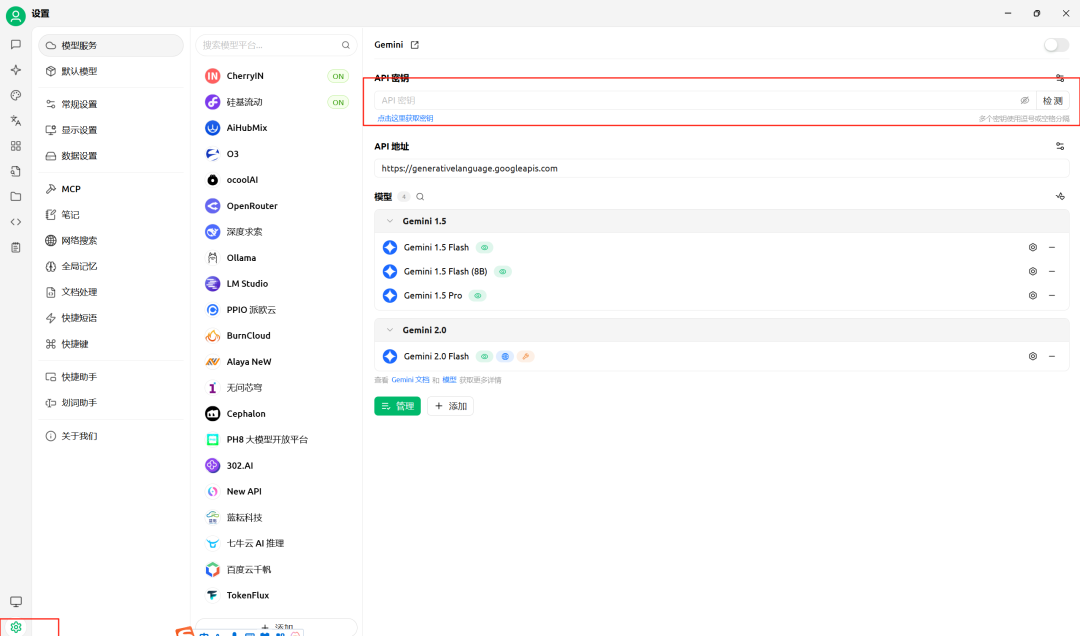The image size is (1080, 636).
Task: Open the agents sparkle sidebar icon
Action: pyautogui.click(x=16, y=70)
